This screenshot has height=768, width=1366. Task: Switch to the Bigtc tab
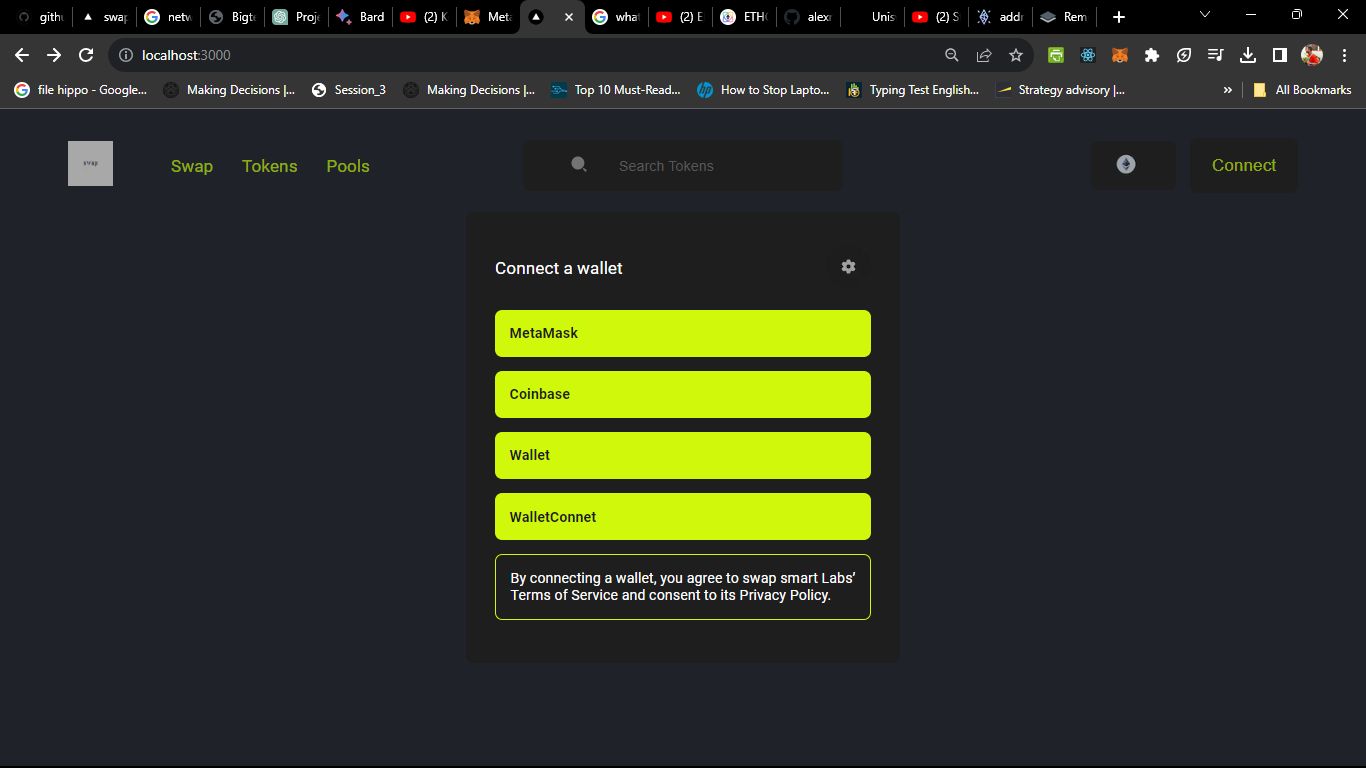click(x=232, y=17)
